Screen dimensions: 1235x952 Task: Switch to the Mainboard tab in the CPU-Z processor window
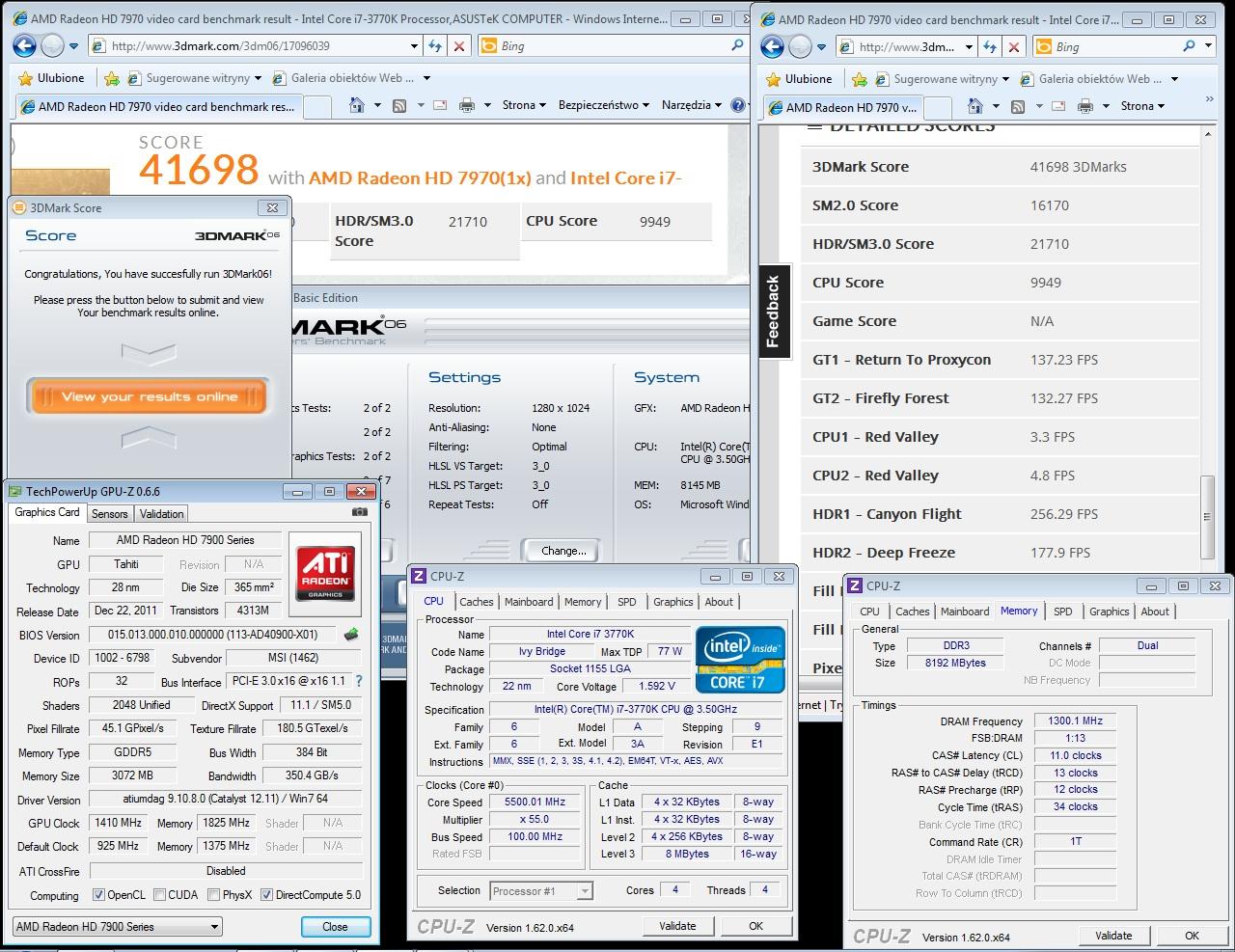[x=529, y=602]
